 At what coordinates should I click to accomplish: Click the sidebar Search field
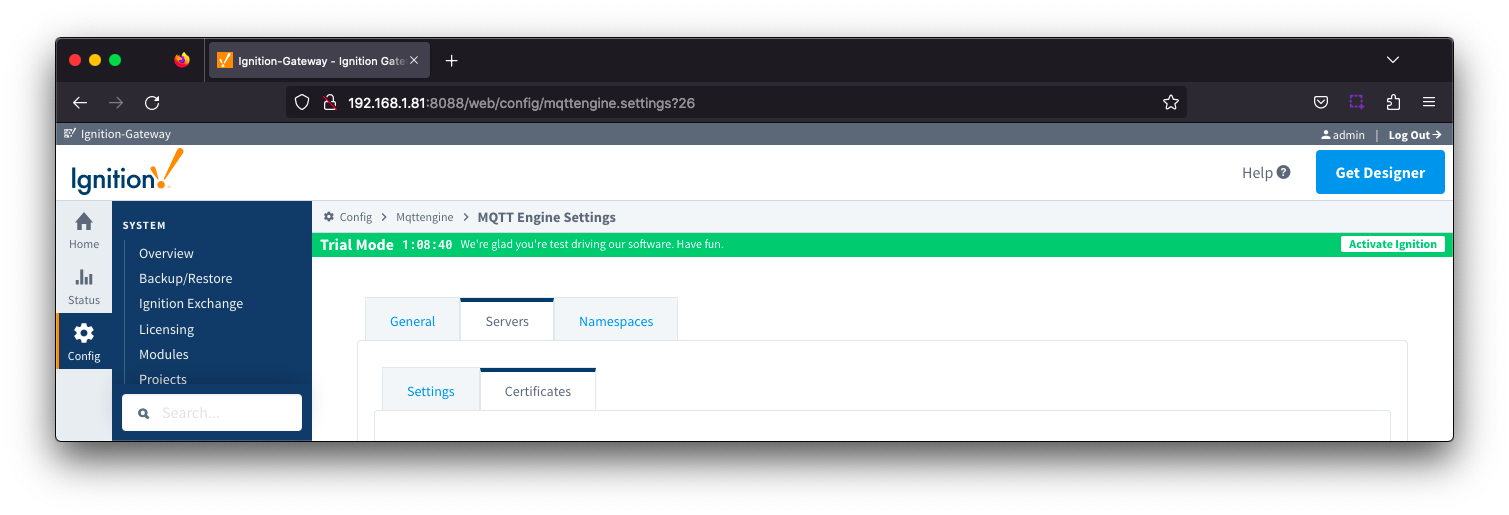point(212,412)
